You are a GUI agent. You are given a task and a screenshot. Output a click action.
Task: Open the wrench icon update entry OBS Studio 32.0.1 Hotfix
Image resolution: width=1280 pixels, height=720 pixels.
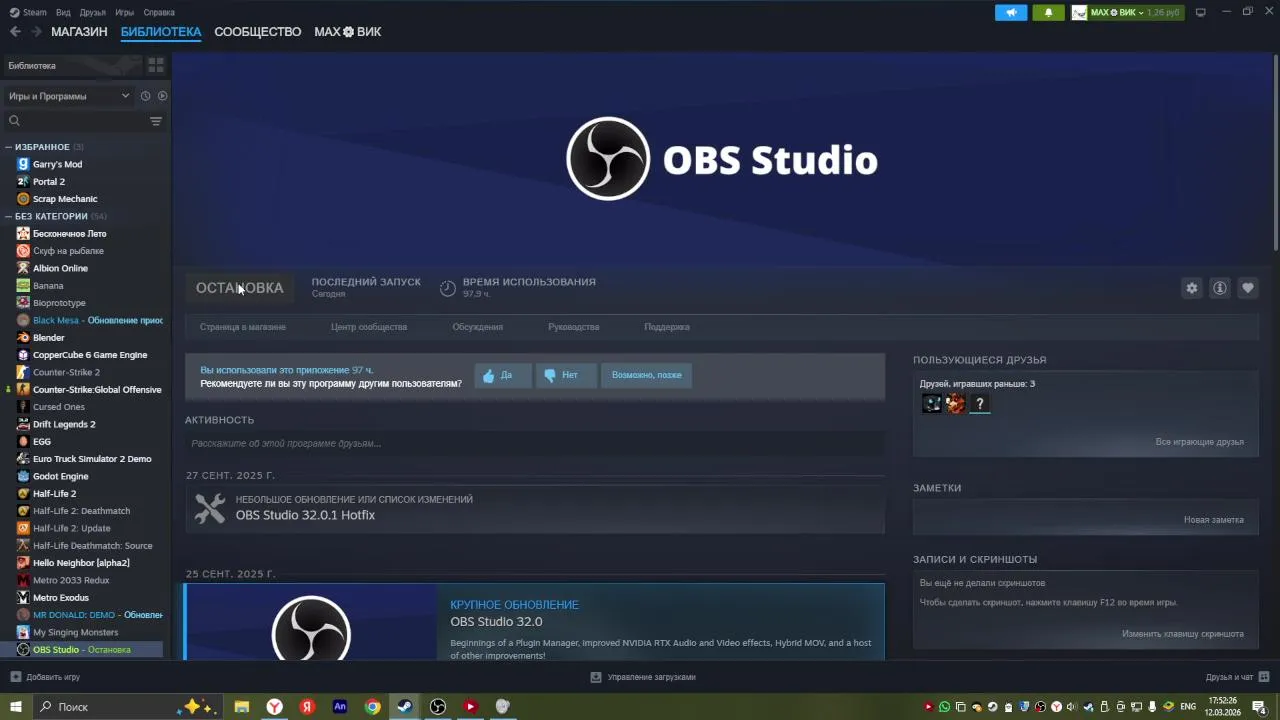click(x=535, y=508)
